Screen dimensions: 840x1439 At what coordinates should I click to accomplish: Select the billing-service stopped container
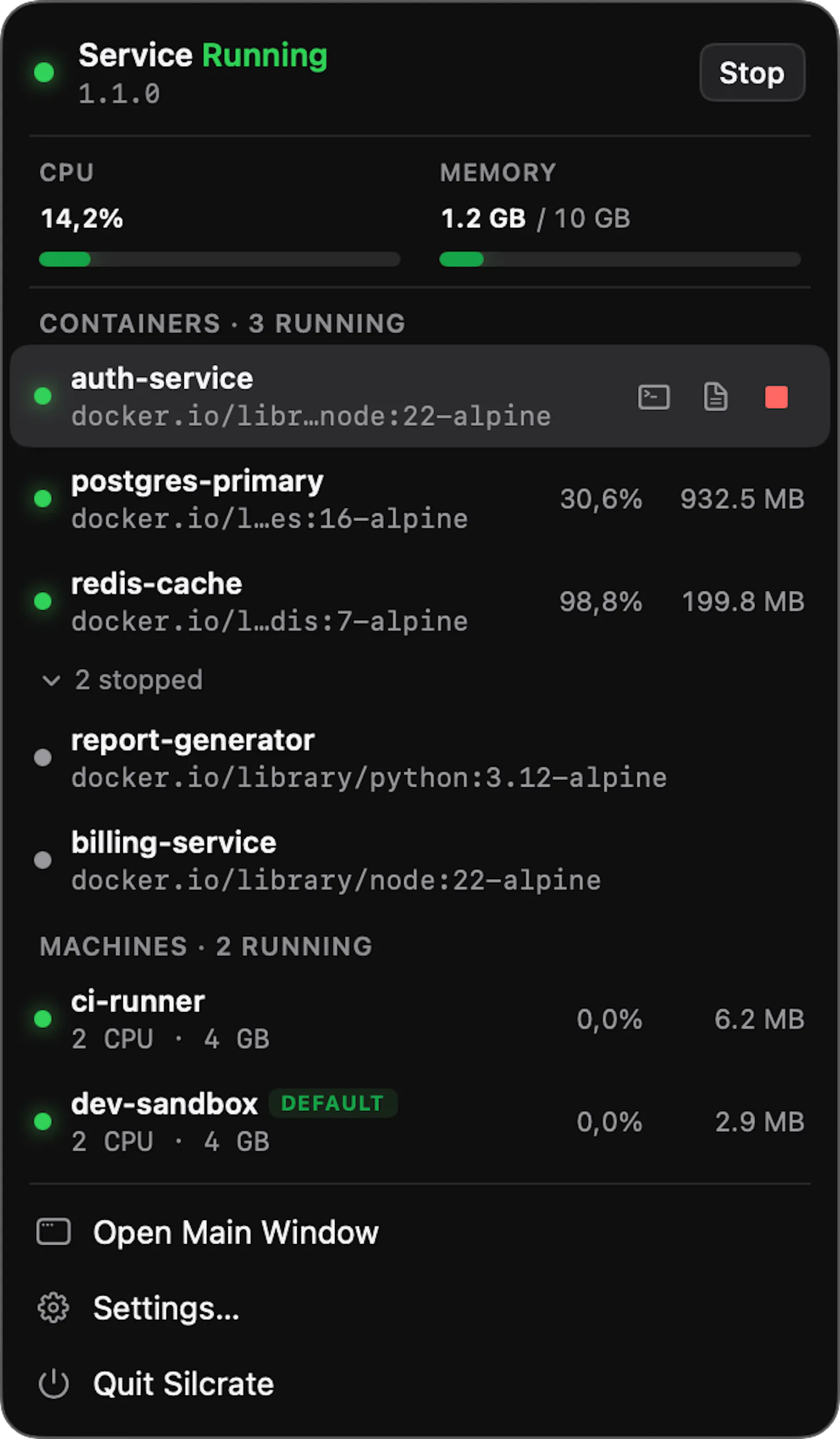point(420,859)
